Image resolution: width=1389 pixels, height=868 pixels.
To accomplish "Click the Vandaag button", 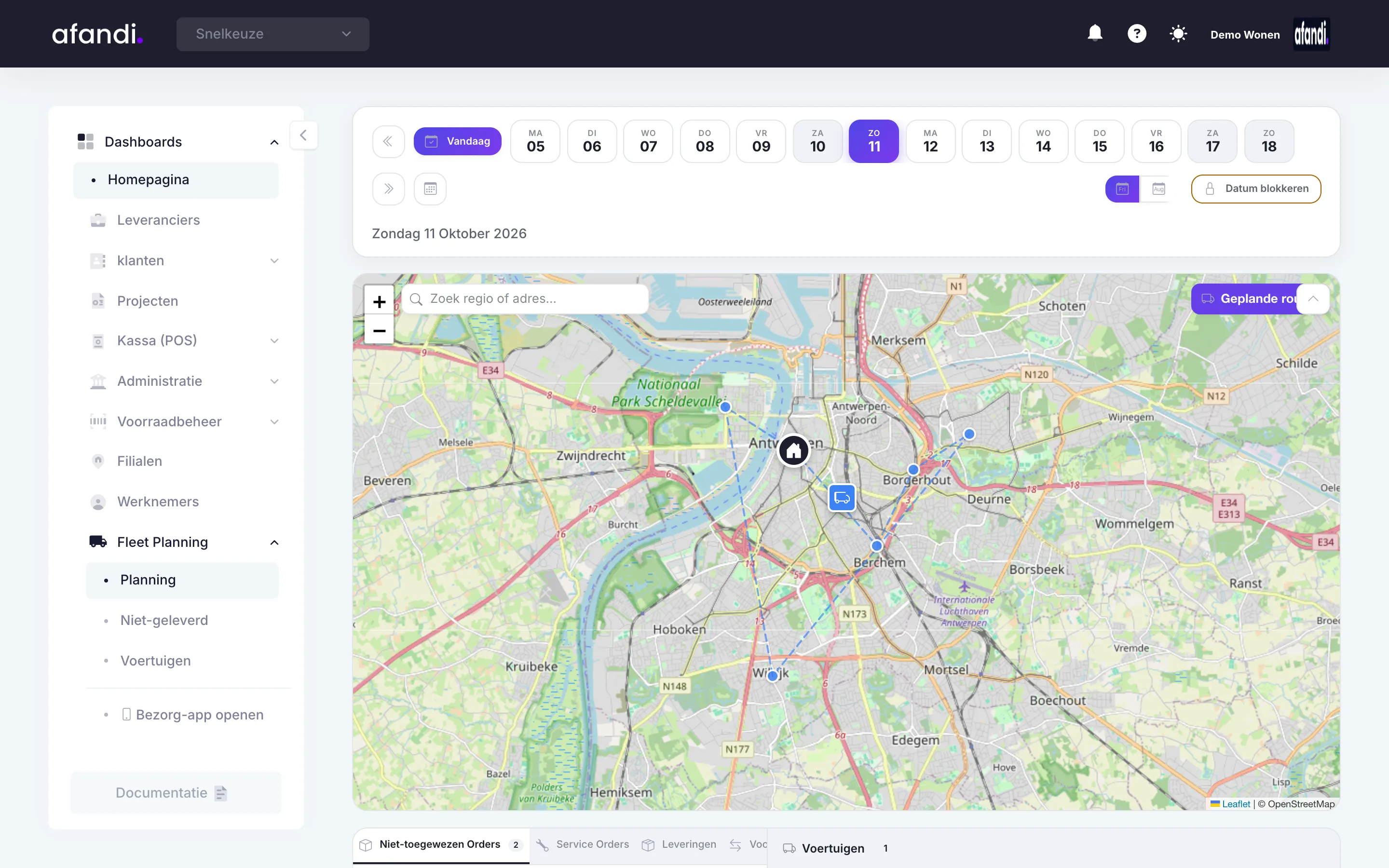I will (x=457, y=141).
